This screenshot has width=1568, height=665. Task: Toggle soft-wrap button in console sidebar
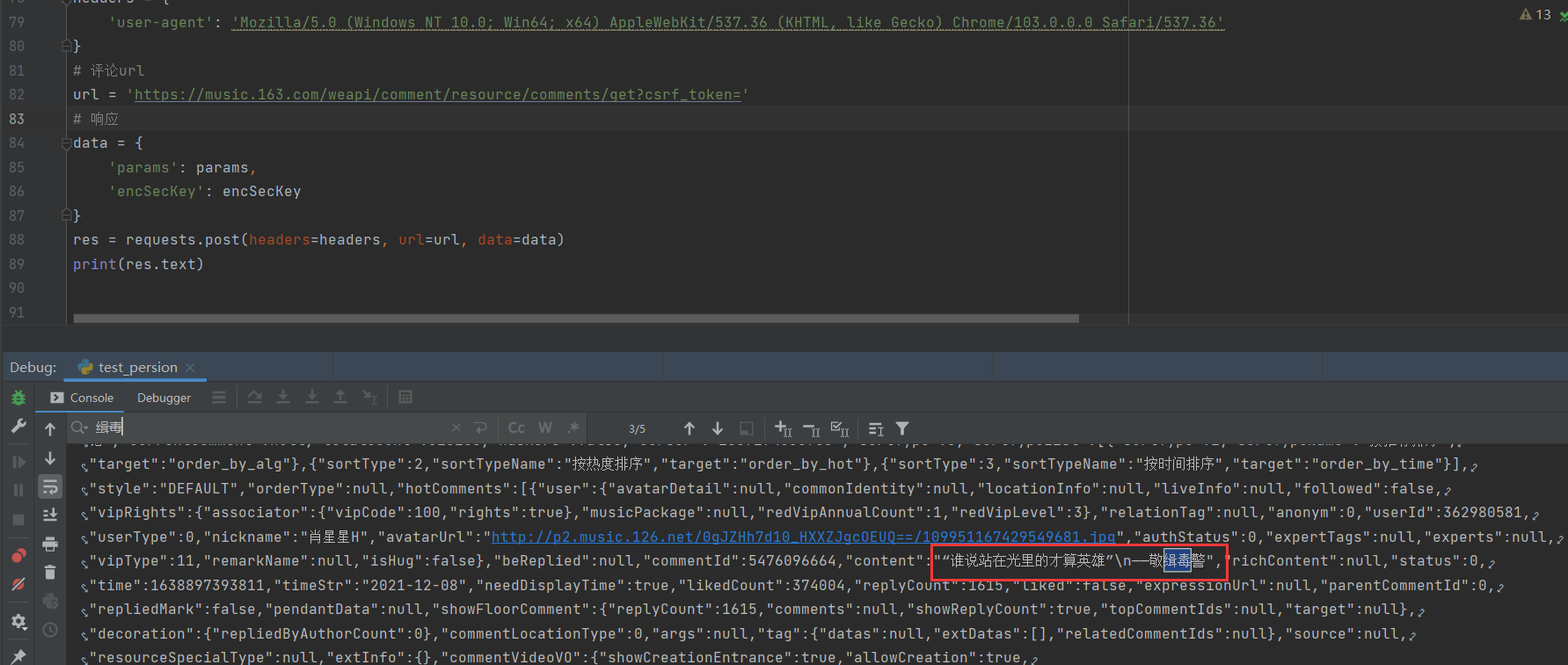point(50,486)
